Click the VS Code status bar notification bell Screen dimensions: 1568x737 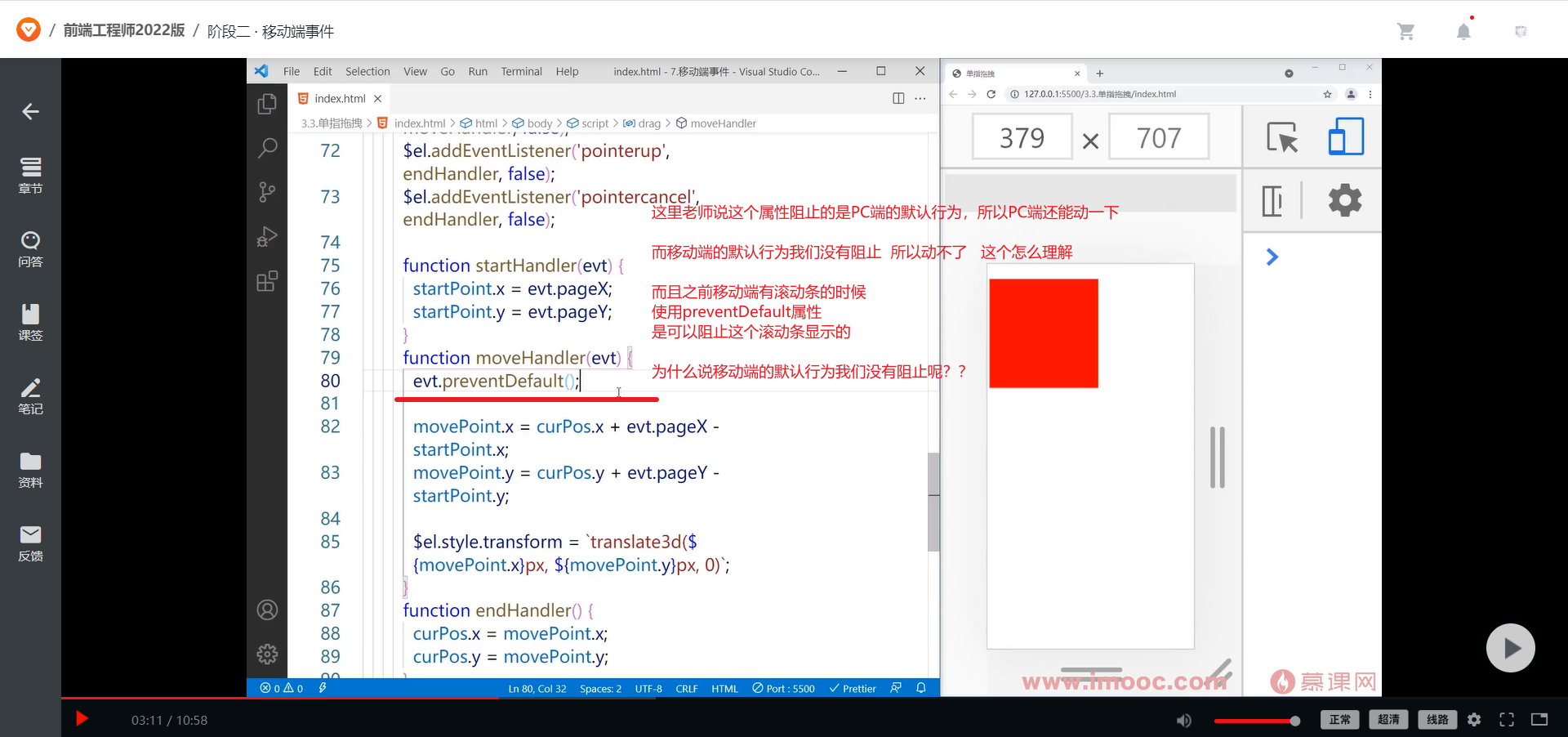tap(921, 688)
